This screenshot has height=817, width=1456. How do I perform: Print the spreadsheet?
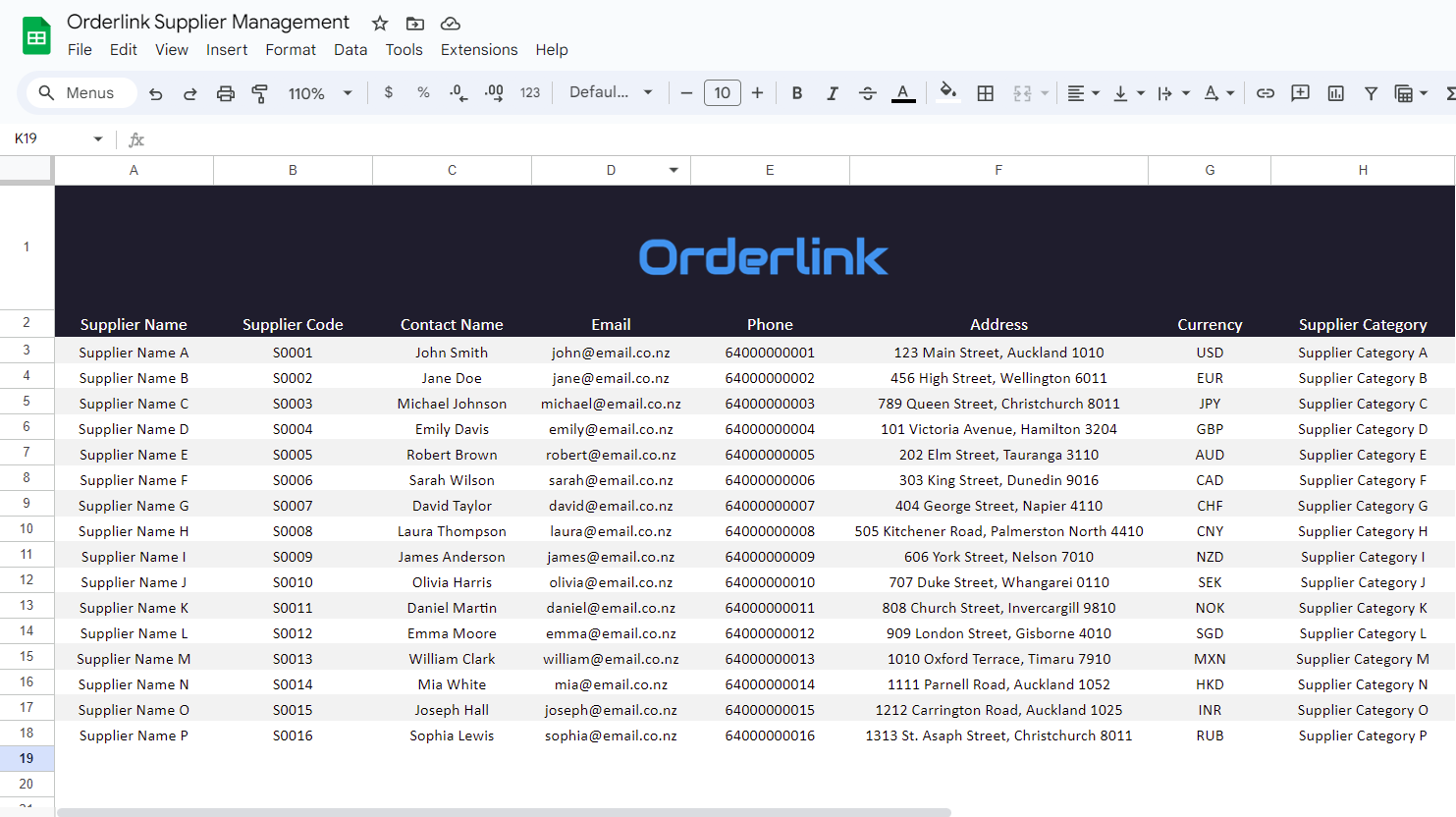(x=226, y=93)
